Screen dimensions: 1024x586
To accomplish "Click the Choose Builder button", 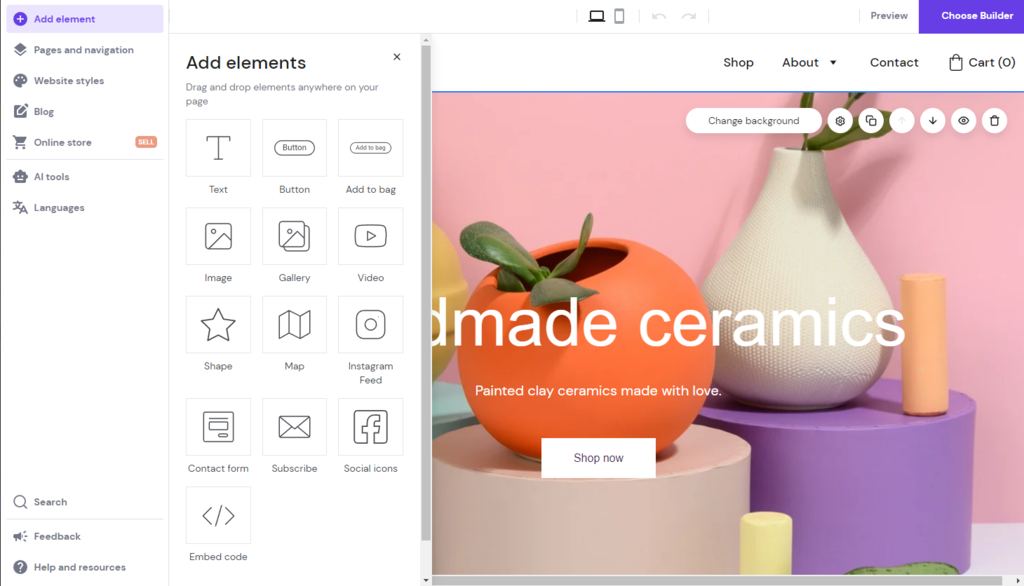I will click(x=972, y=16).
